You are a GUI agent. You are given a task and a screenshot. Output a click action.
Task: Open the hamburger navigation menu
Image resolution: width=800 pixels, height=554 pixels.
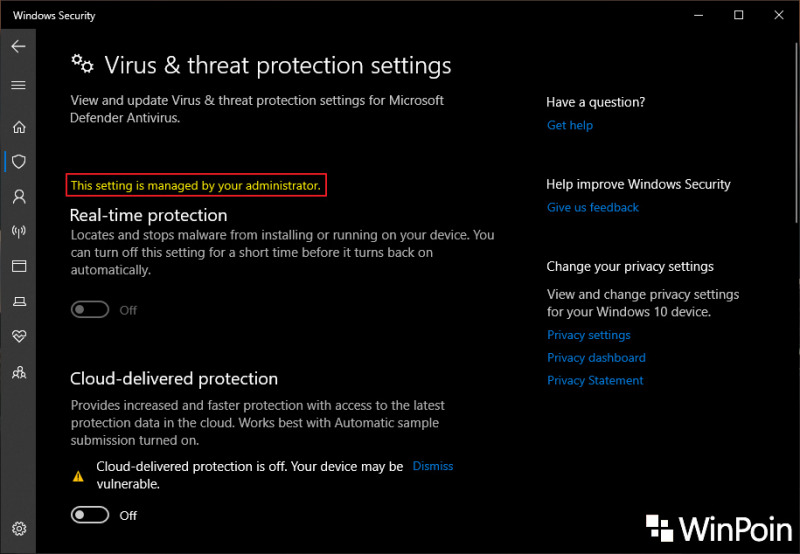click(x=18, y=85)
